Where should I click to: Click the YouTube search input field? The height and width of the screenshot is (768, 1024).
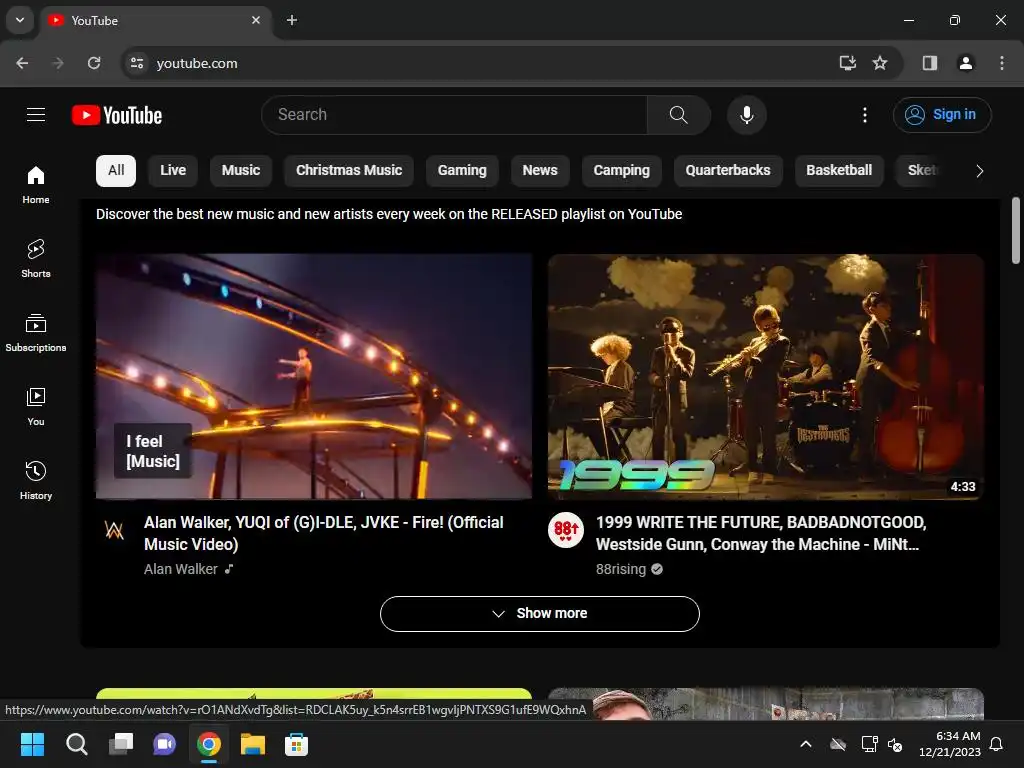click(x=455, y=115)
